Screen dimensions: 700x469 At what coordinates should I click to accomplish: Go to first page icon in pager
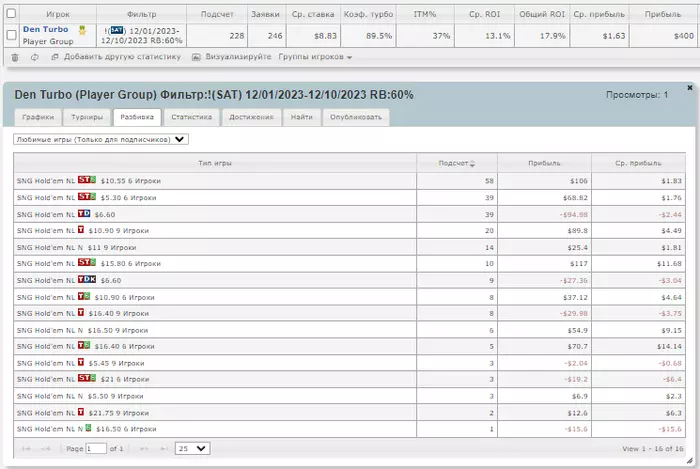(26, 448)
